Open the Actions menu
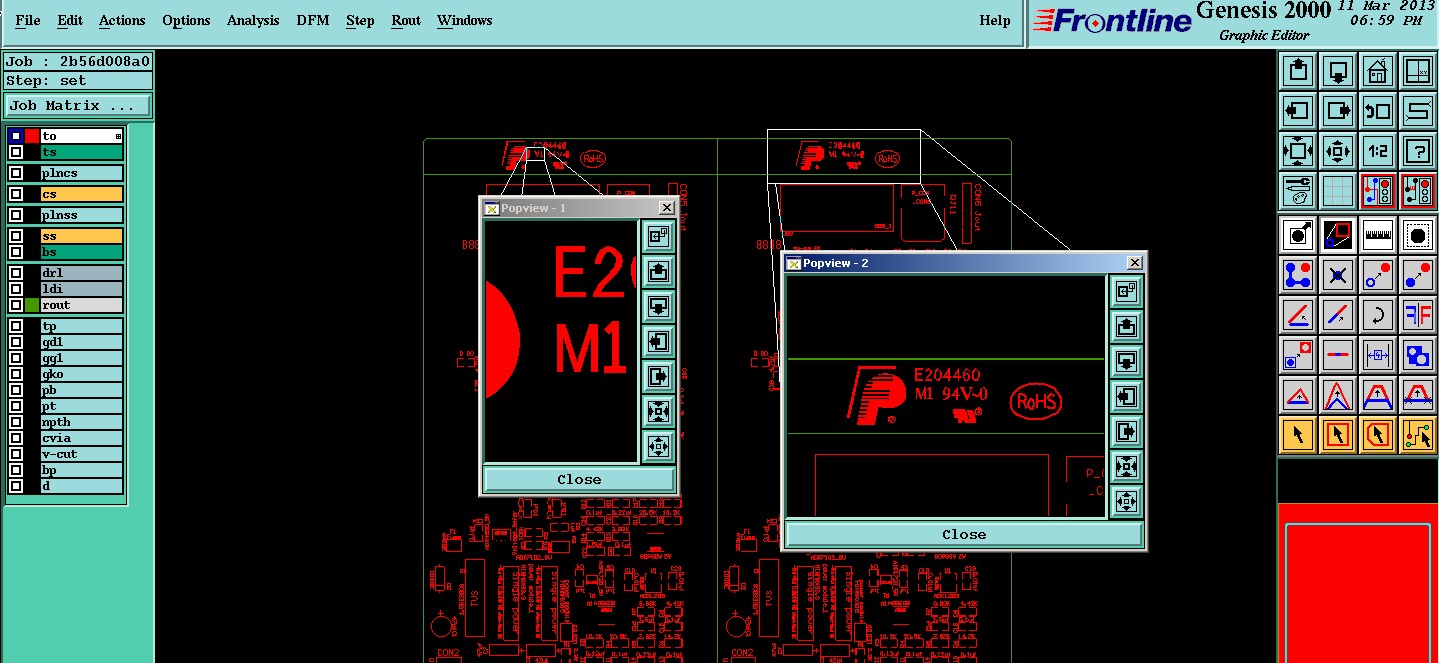This screenshot has height=663, width=1439. pos(122,20)
